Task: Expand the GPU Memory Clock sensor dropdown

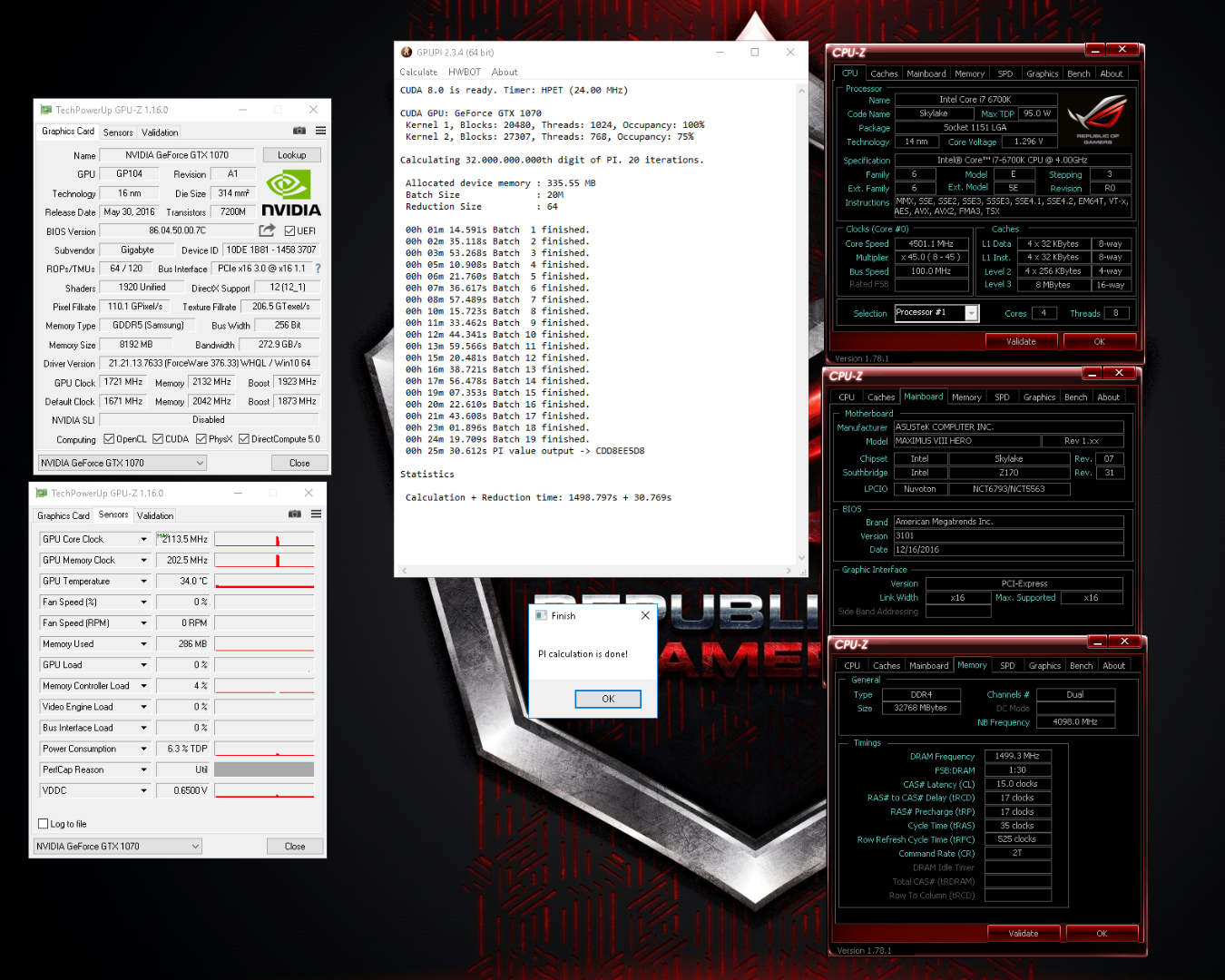Action: tap(143, 561)
